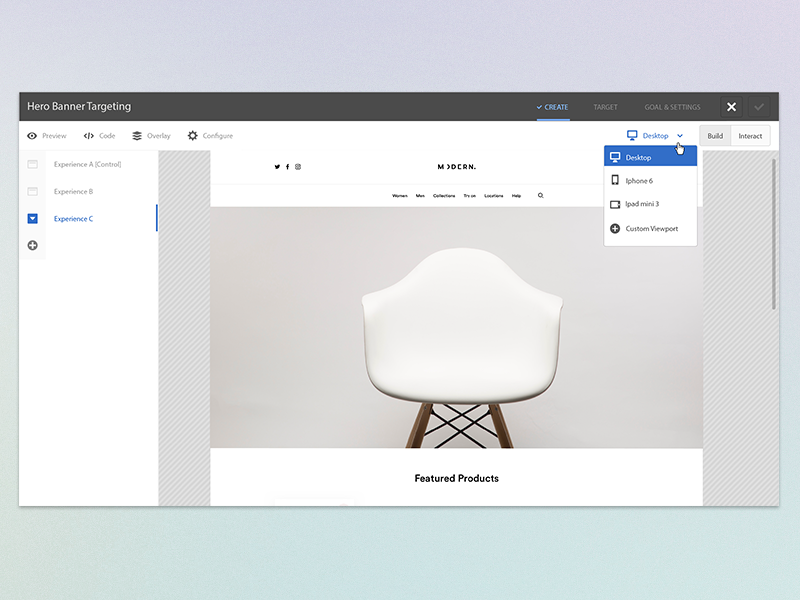Click the Facebook icon on the site header

[288, 167]
